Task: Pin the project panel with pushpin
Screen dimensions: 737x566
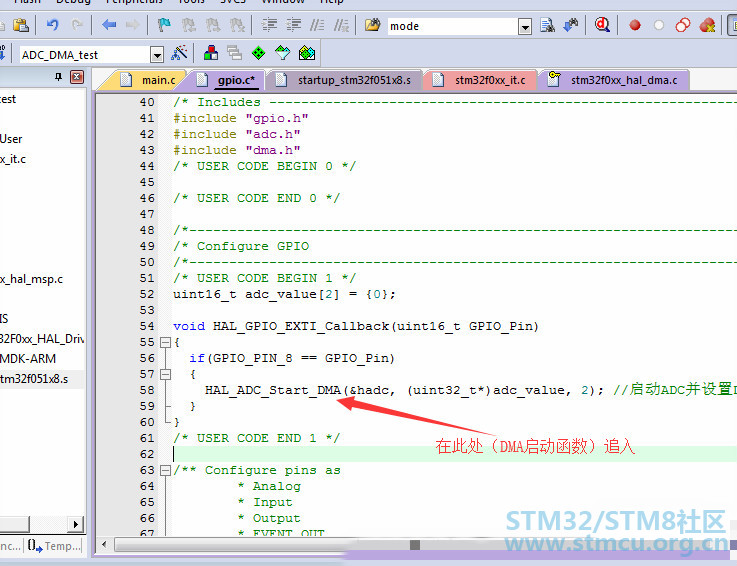Action: coord(58,77)
